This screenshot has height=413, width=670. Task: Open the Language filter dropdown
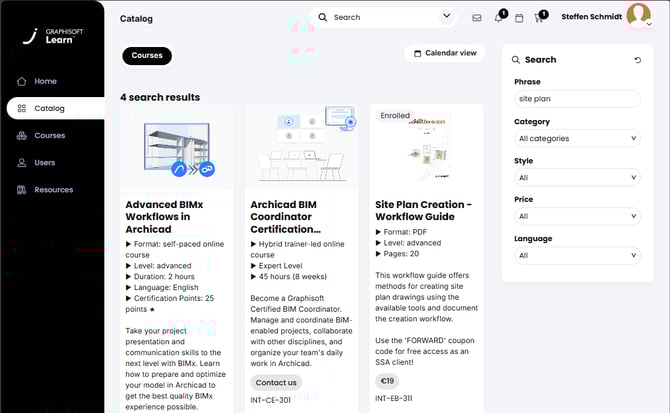577,255
